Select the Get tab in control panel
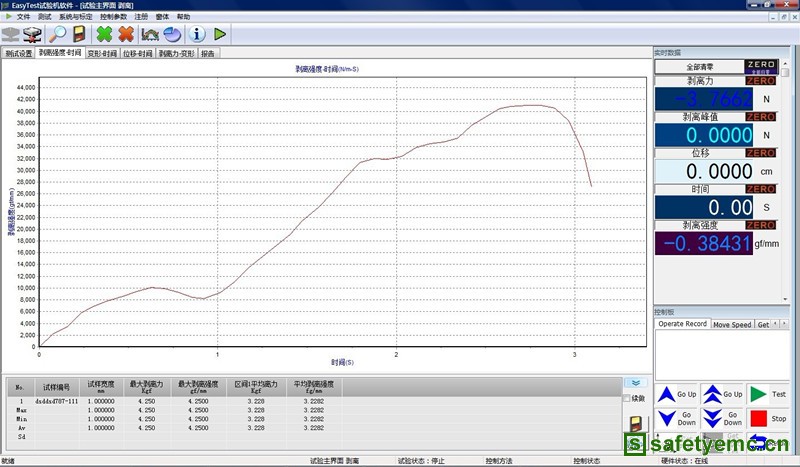The image size is (800, 467). coord(763,325)
